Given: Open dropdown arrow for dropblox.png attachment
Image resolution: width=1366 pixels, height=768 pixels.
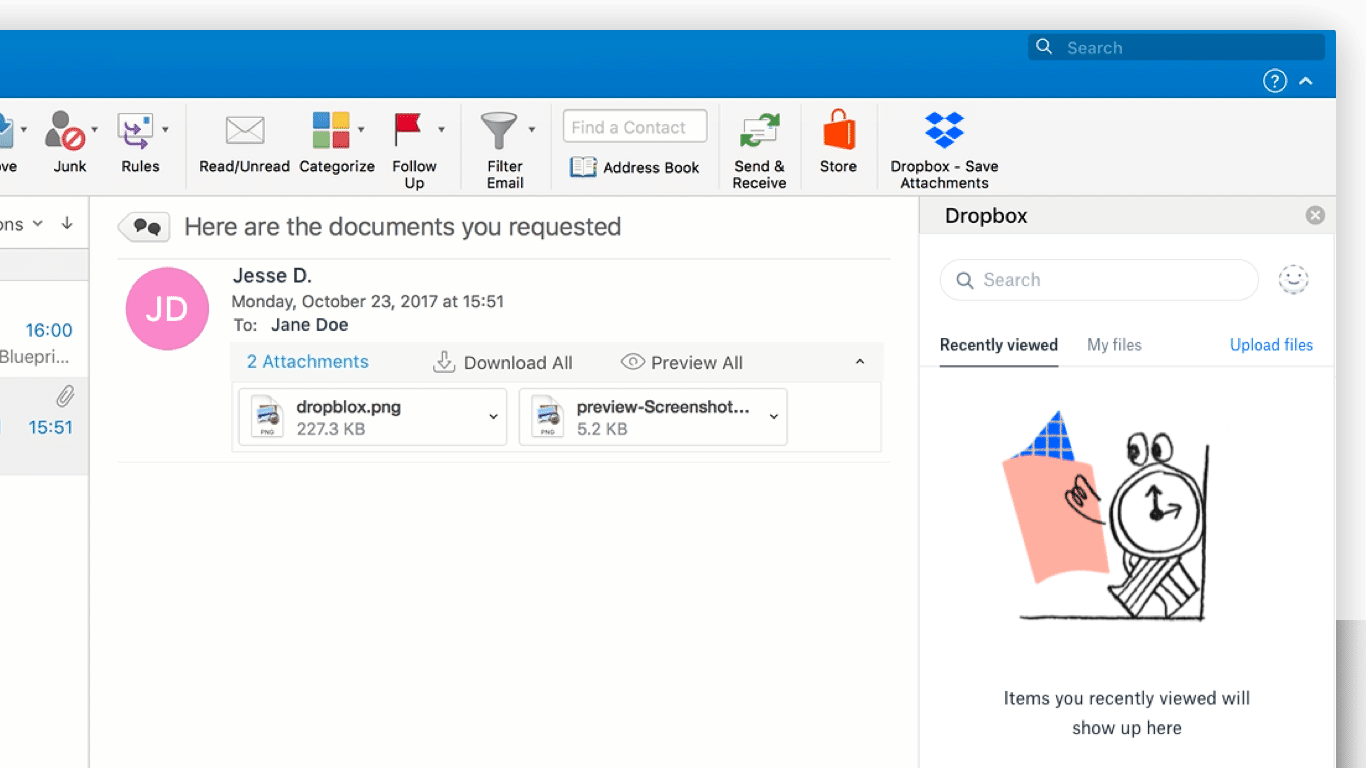Looking at the screenshot, I should [x=493, y=417].
